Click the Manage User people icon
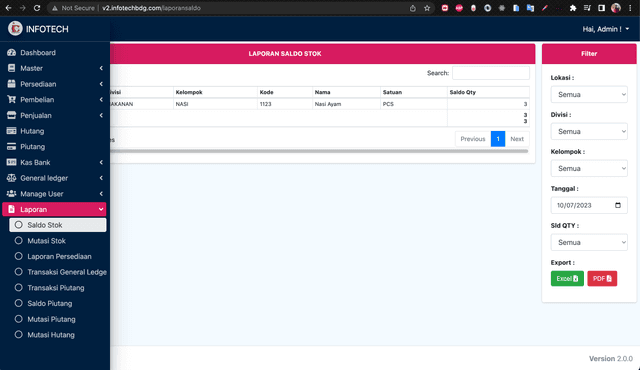Image resolution: width=640 pixels, height=370 pixels. click(x=11, y=193)
